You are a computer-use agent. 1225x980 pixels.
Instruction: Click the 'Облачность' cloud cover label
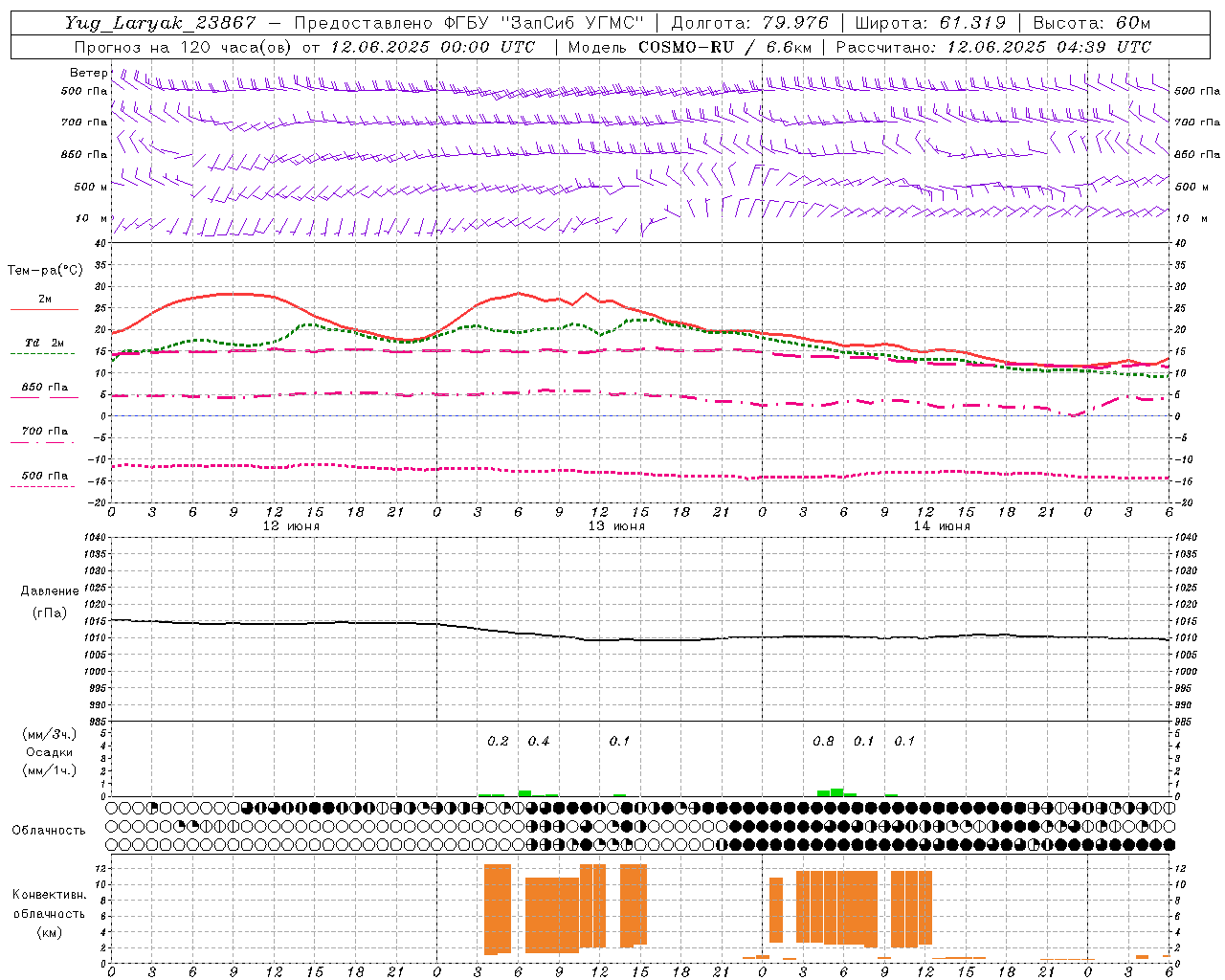click(x=49, y=831)
